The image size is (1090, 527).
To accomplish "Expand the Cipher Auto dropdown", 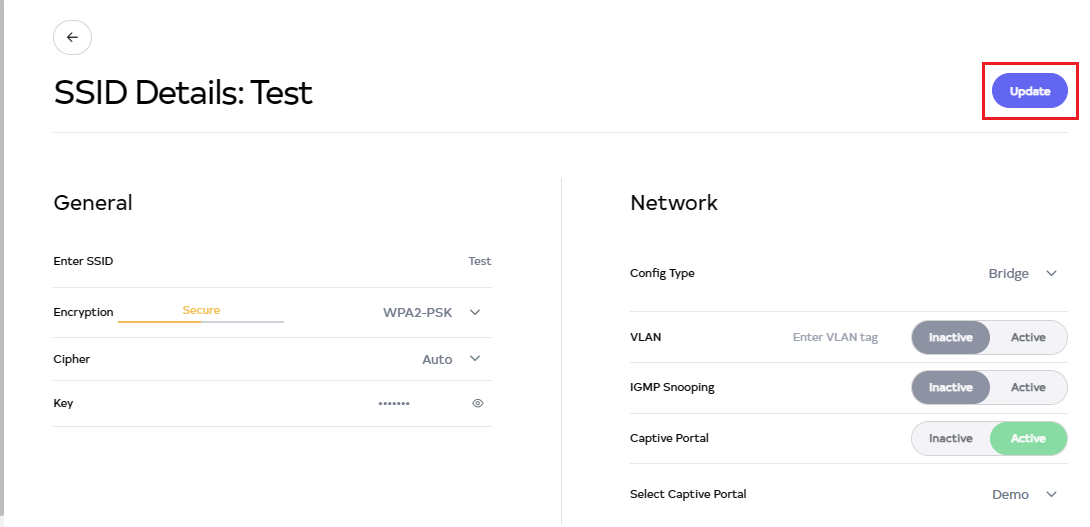I will (450, 359).
